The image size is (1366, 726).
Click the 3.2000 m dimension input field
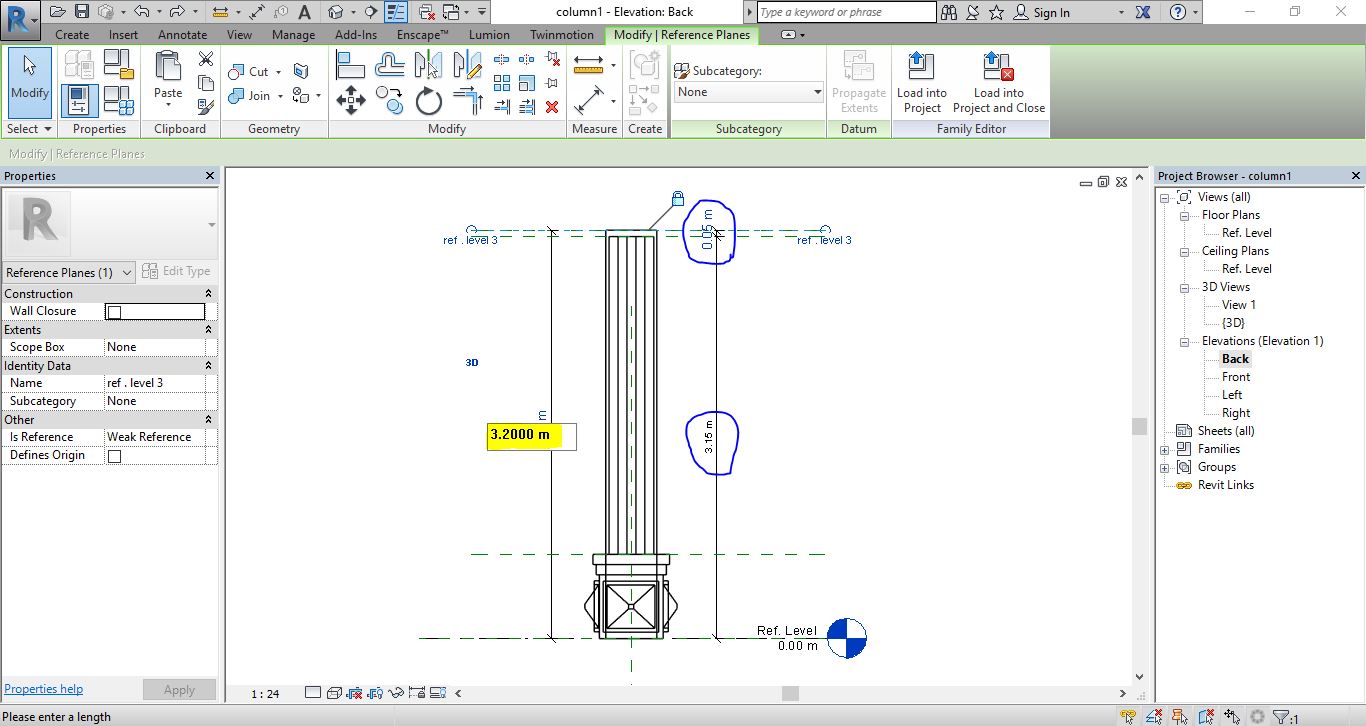tap(530, 436)
